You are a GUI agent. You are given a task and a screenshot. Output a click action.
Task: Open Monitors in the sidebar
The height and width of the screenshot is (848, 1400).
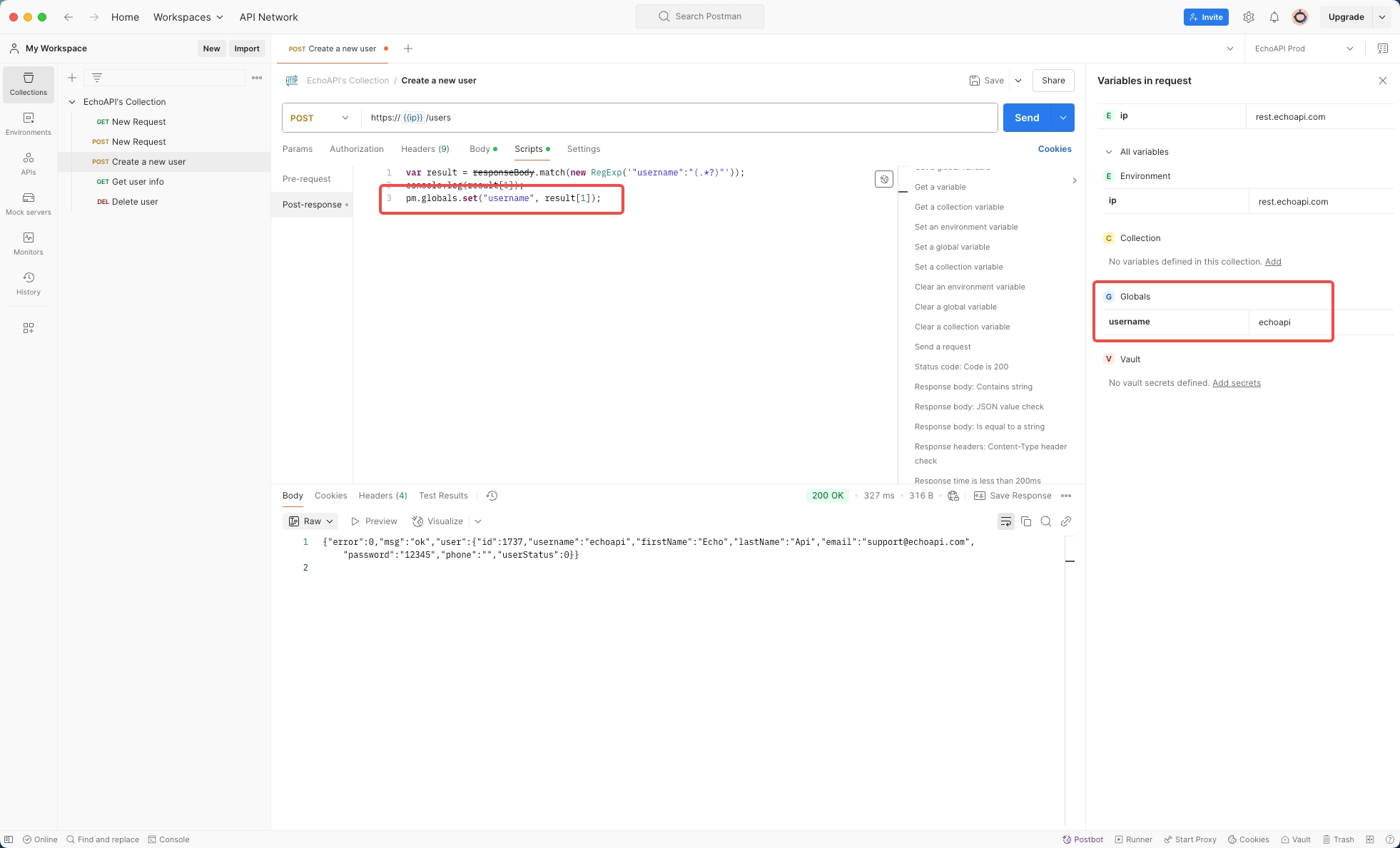pos(29,244)
